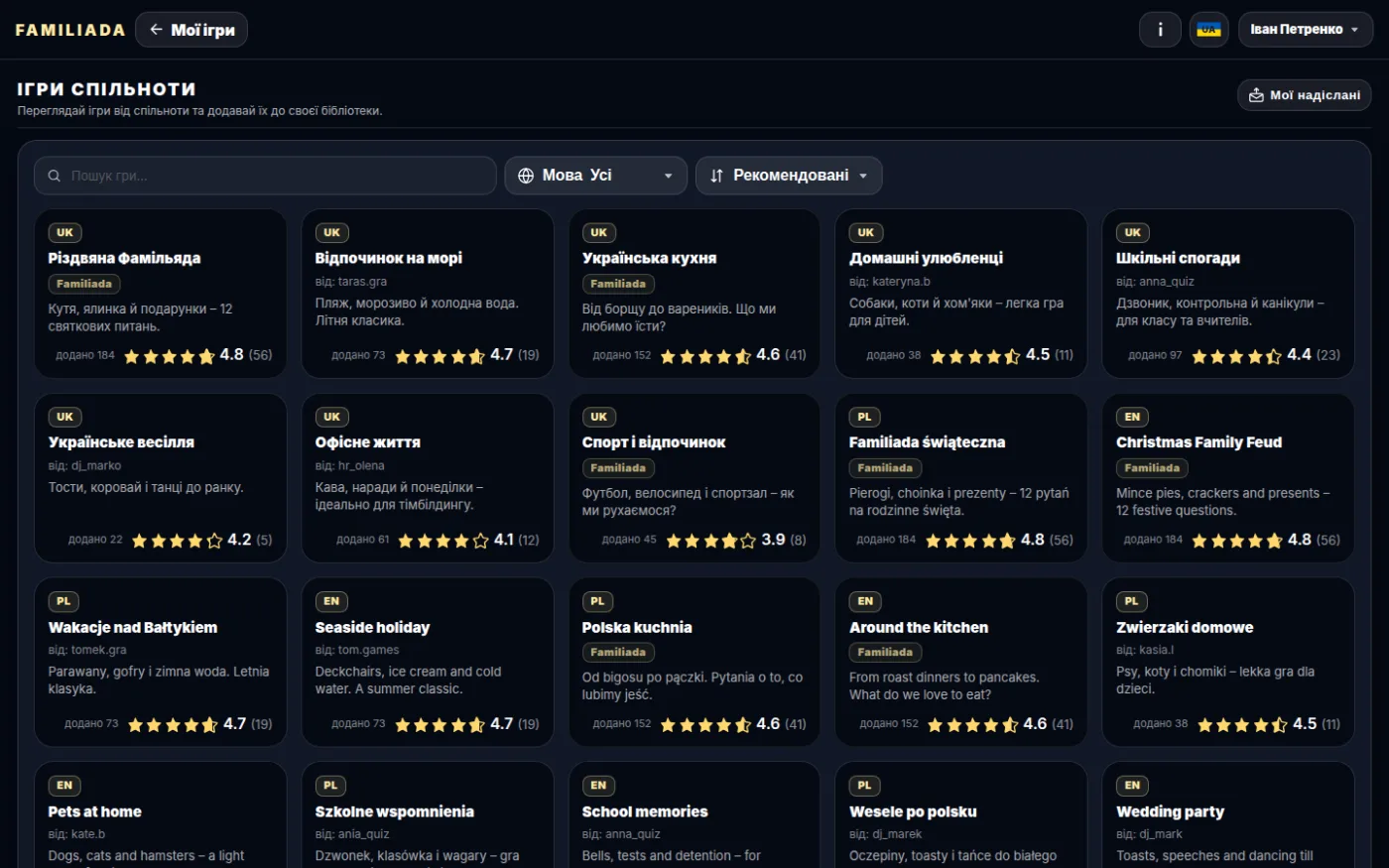Viewport: 1389px width, 868px height.
Task: Click the FAMILIADA logo
Action: coord(70,30)
